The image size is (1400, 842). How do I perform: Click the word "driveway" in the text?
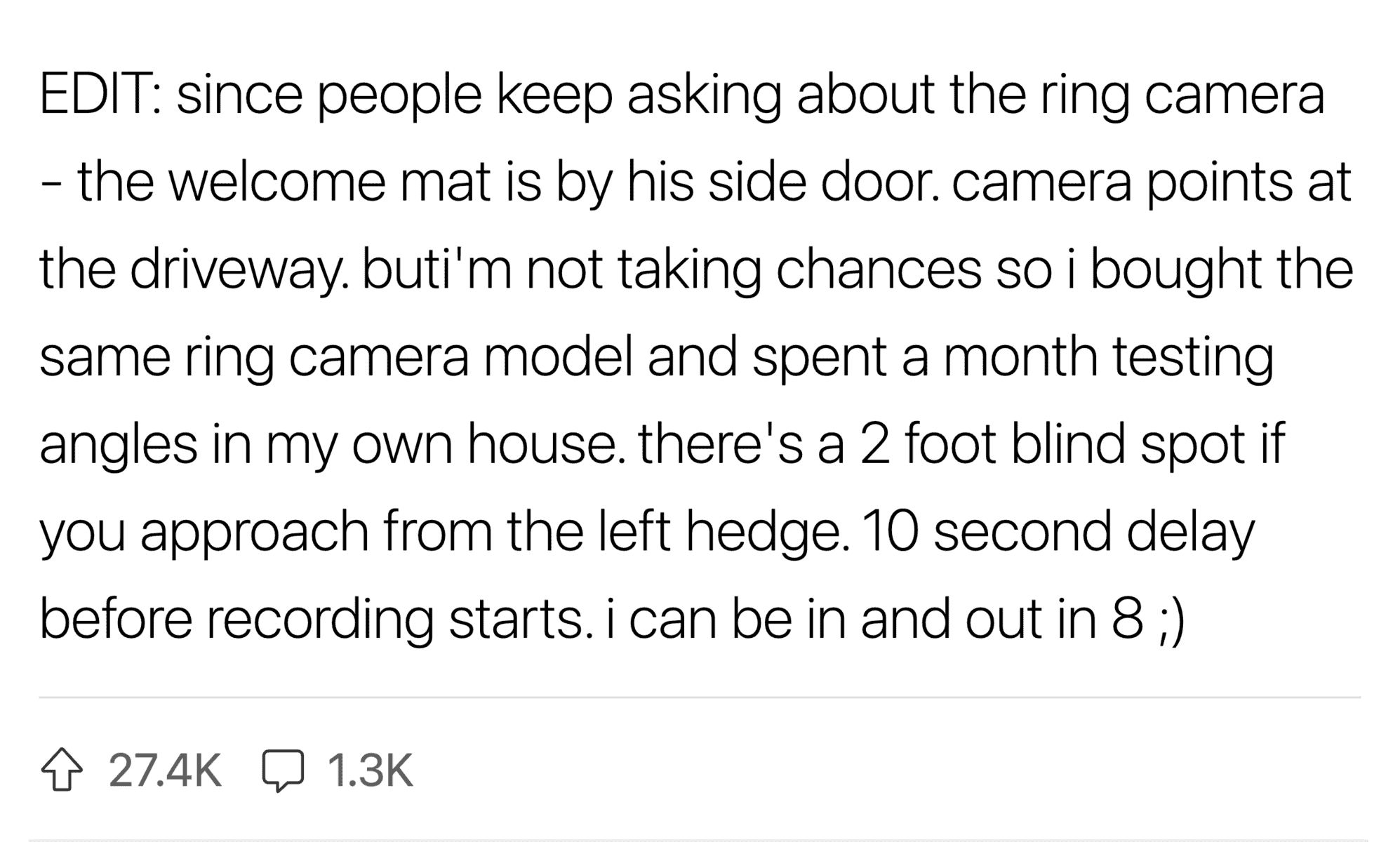click(241, 270)
